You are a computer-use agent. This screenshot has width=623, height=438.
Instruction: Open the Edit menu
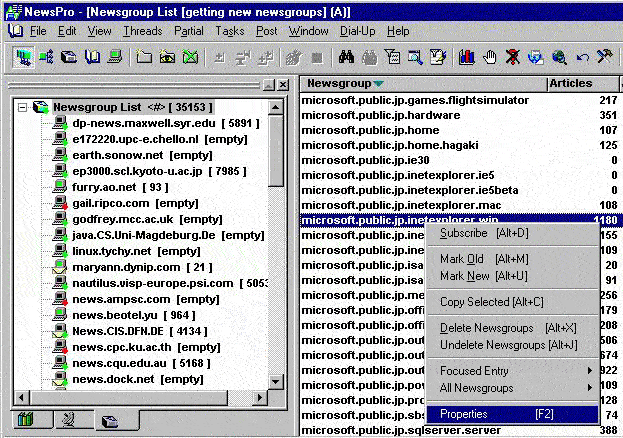click(x=67, y=31)
